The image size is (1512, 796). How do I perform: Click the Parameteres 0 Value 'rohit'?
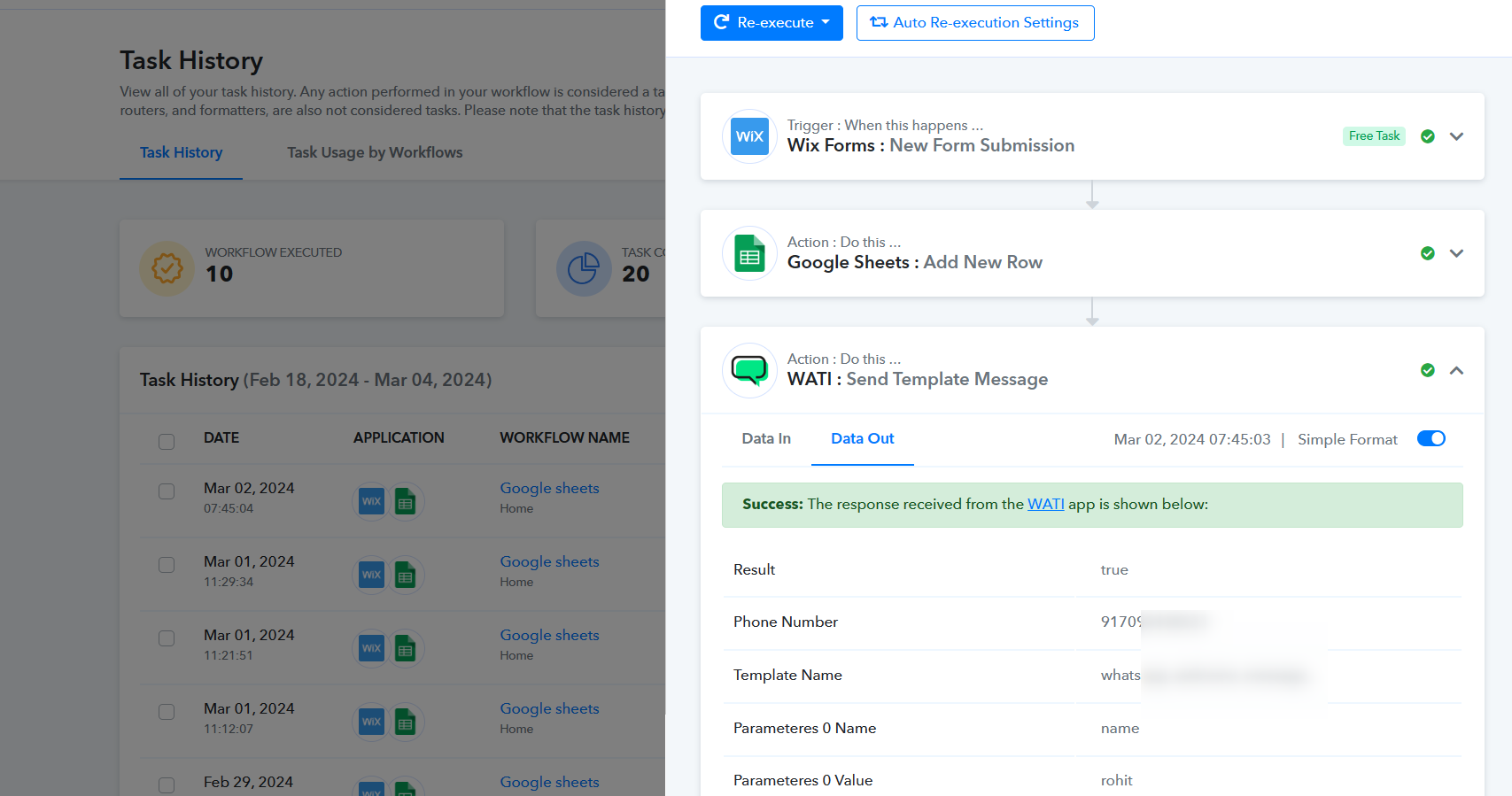(1116, 780)
